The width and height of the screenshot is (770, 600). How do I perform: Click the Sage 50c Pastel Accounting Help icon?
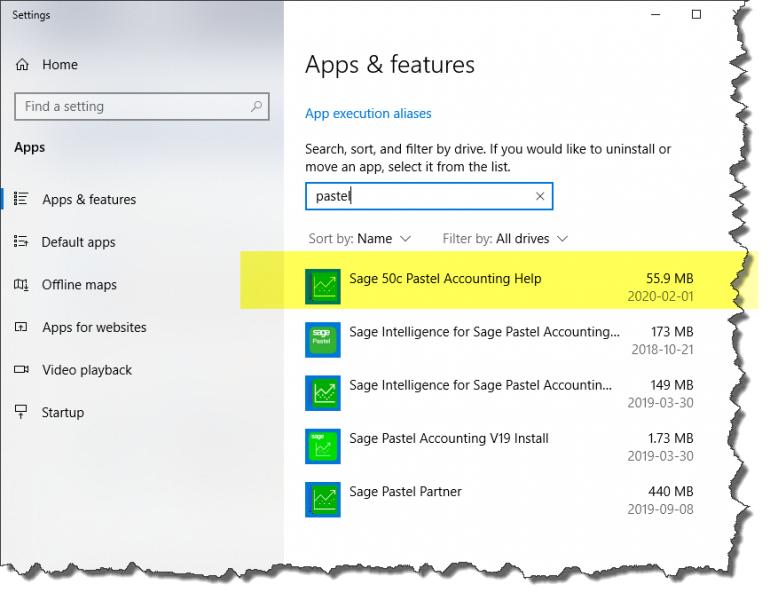coord(323,287)
